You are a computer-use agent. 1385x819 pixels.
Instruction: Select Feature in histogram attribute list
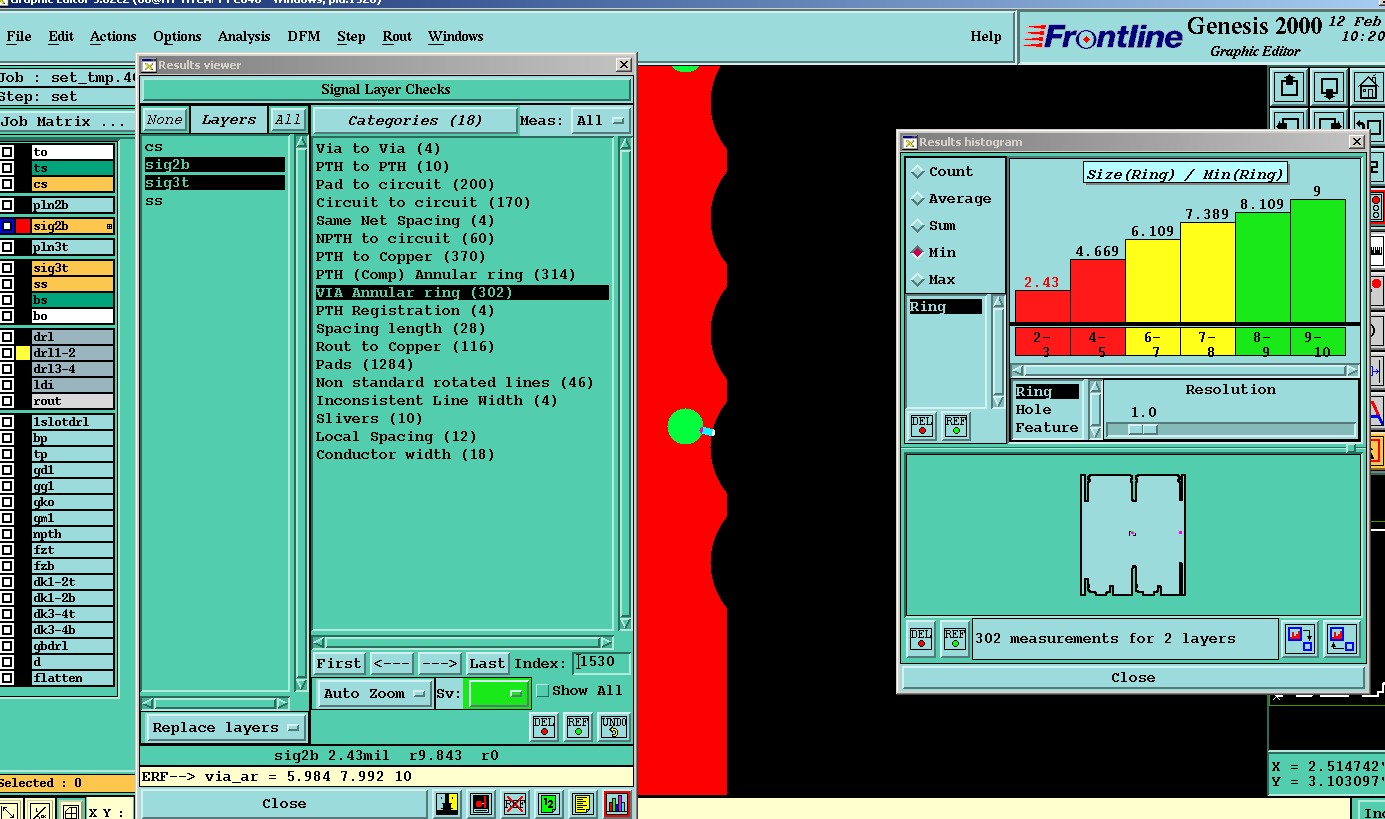[1046, 428]
